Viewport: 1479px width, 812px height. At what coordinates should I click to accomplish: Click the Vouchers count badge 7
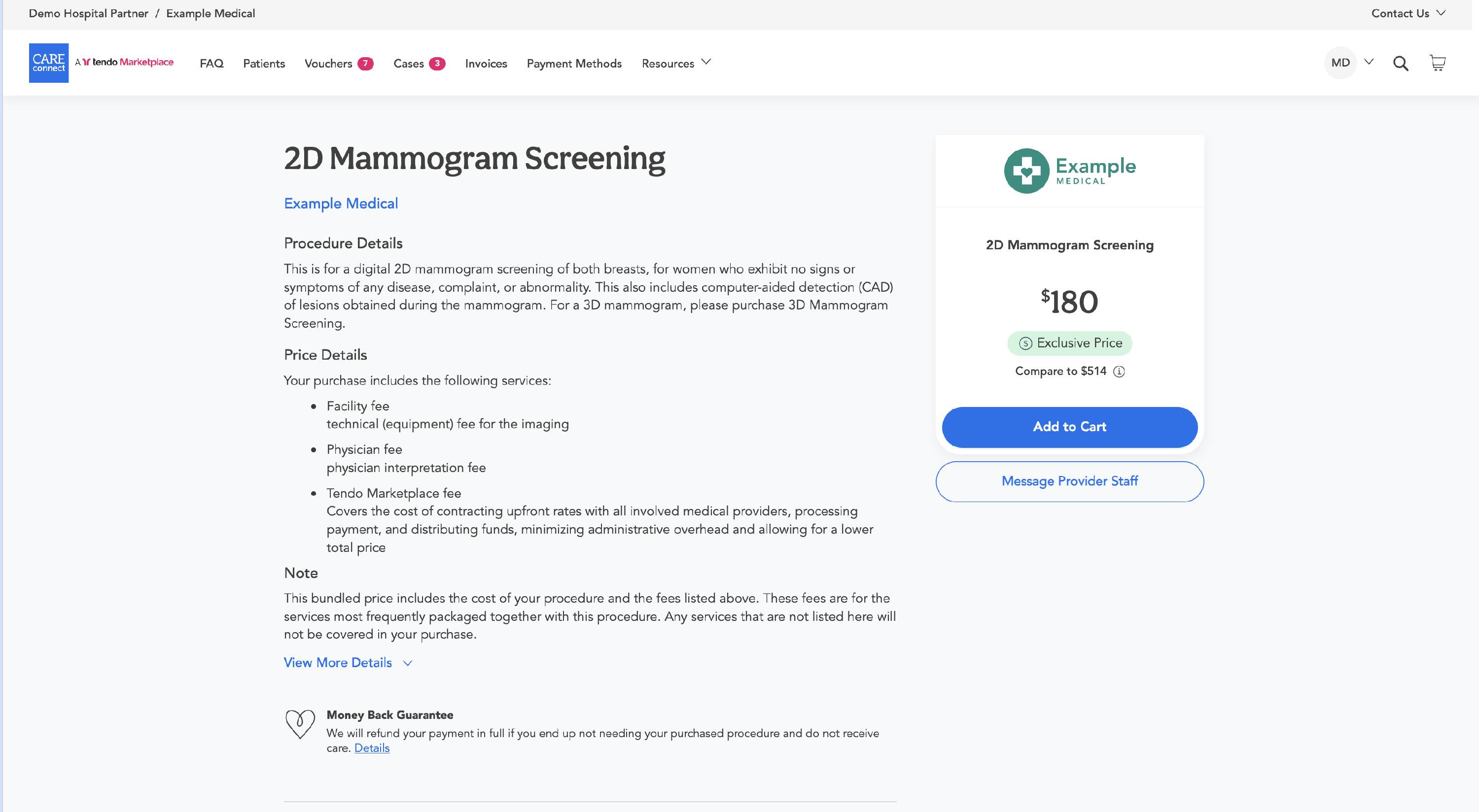point(365,64)
